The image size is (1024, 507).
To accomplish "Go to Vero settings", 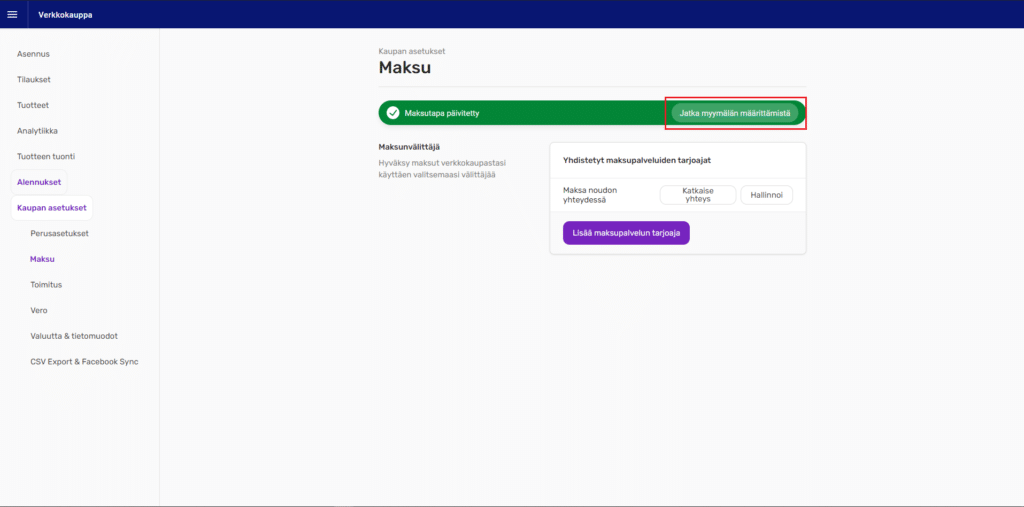I will pyautogui.click(x=39, y=310).
